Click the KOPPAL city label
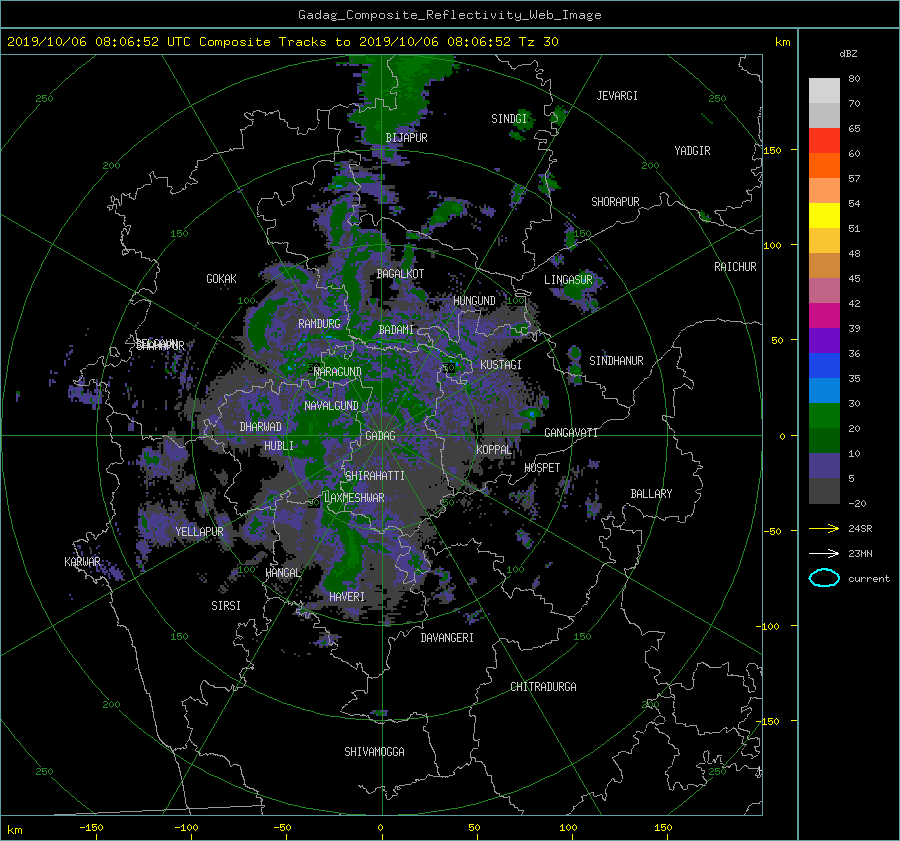Image resolution: width=900 pixels, height=841 pixels. coord(494,450)
